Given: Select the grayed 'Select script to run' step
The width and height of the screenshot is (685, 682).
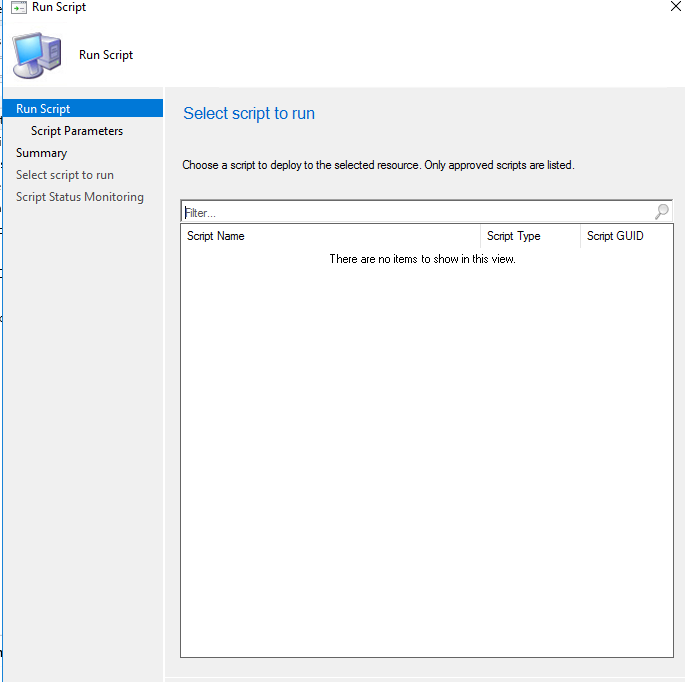Looking at the screenshot, I should click(x=65, y=175).
